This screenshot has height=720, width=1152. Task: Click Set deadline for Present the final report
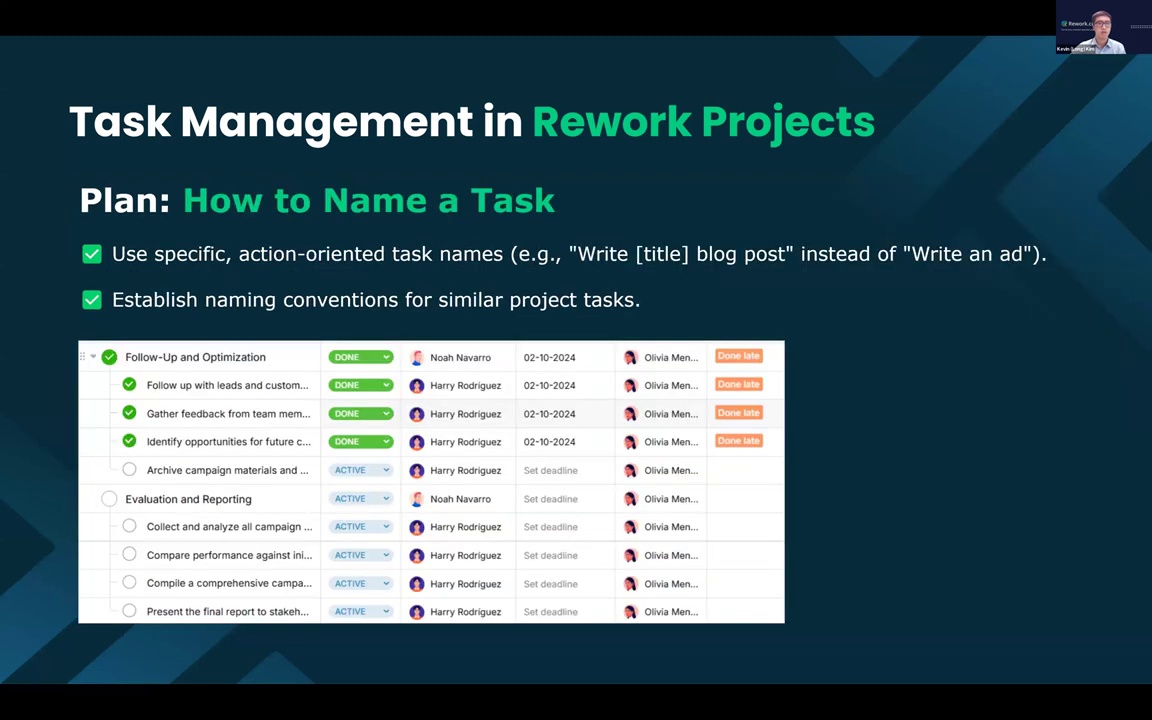click(x=550, y=612)
